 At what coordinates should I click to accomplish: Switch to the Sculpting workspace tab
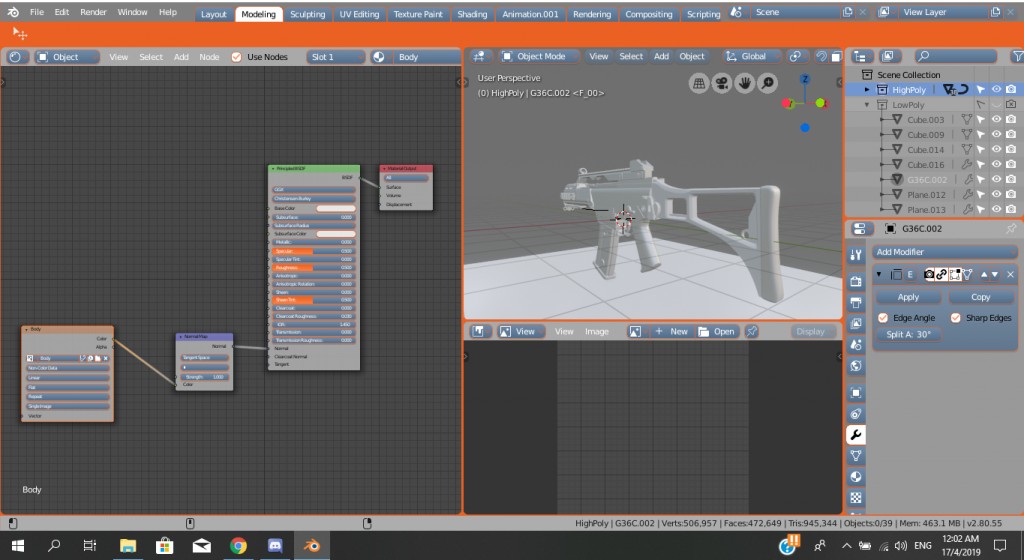pyautogui.click(x=307, y=15)
